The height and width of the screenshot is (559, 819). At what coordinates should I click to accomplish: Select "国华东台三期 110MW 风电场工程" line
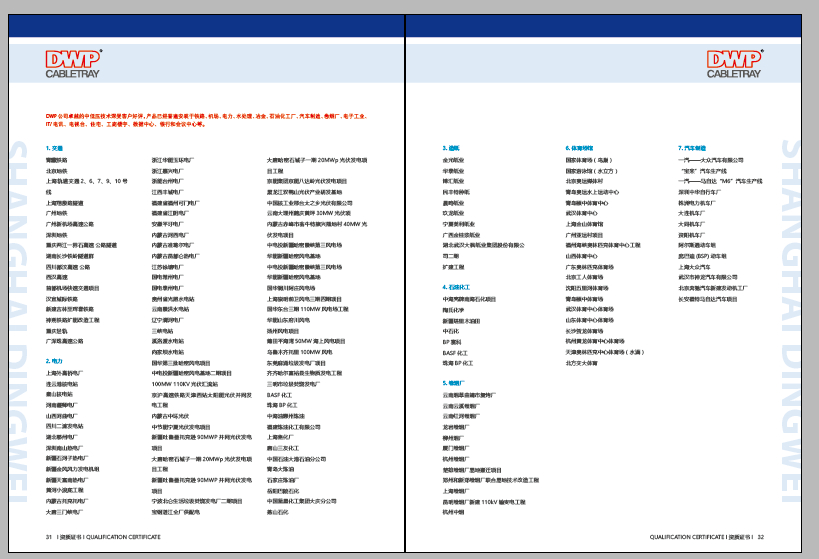[x=308, y=309]
